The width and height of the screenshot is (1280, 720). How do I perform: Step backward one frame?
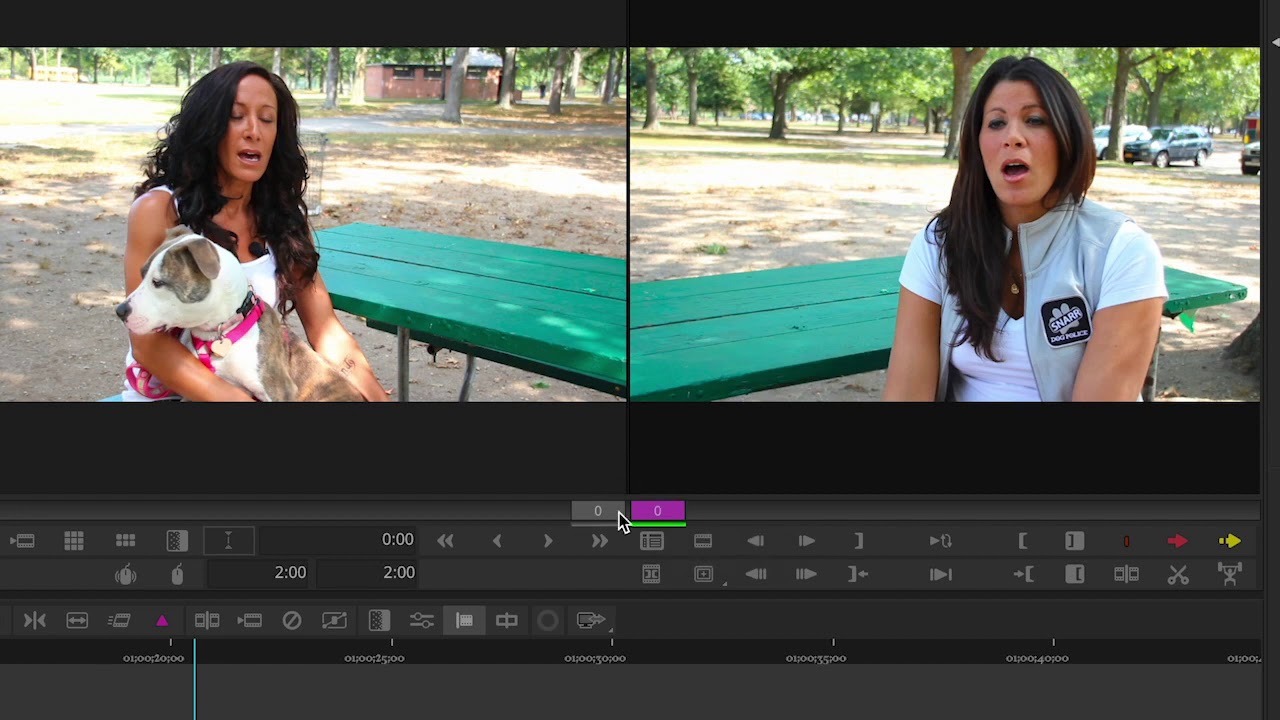(x=755, y=541)
